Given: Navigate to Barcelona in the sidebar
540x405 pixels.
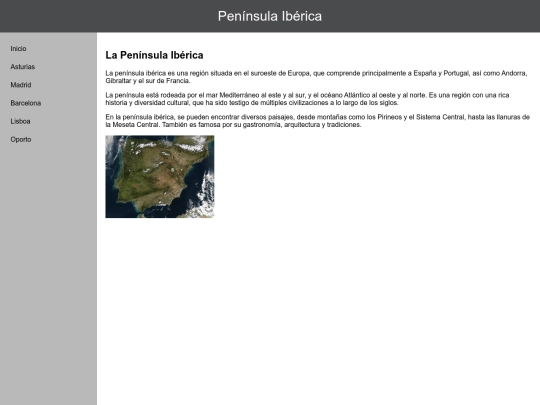Looking at the screenshot, I should coord(26,103).
